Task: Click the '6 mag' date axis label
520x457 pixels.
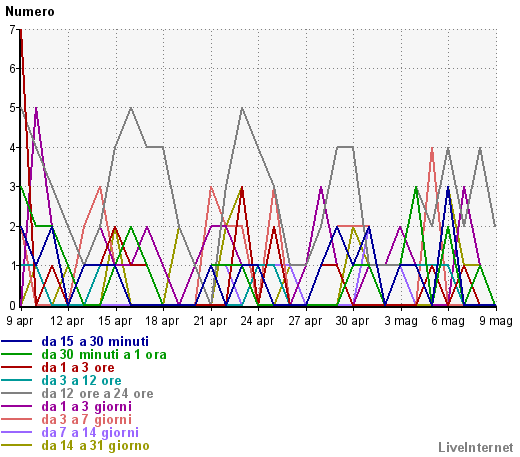Action: (x=448, y=321)
